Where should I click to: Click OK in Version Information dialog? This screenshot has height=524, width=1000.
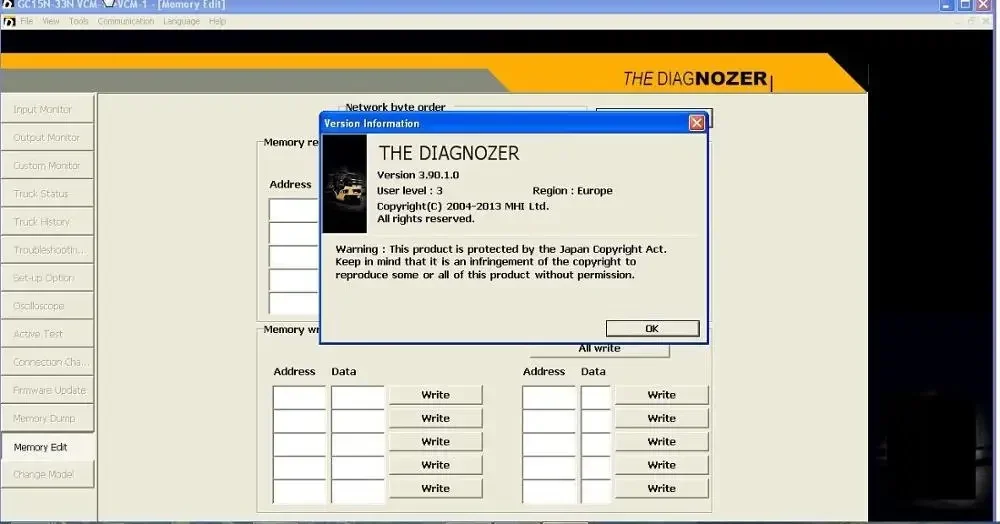click(652, 328)
